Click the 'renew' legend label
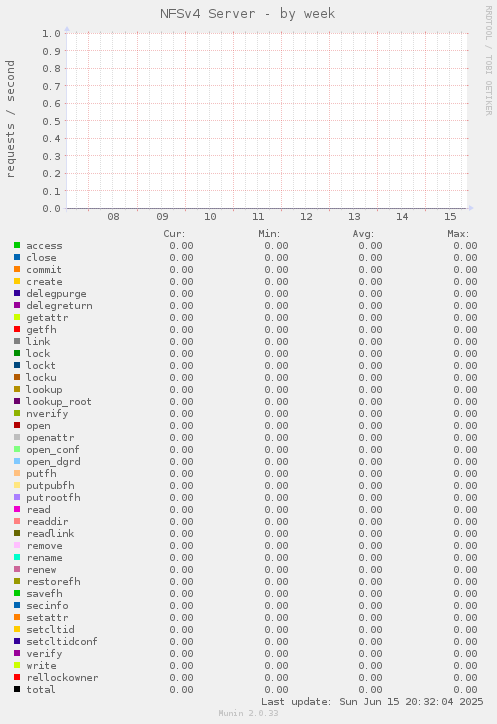Image resolution: width=497 pixels, height=724 pixels. coord(41,570)
